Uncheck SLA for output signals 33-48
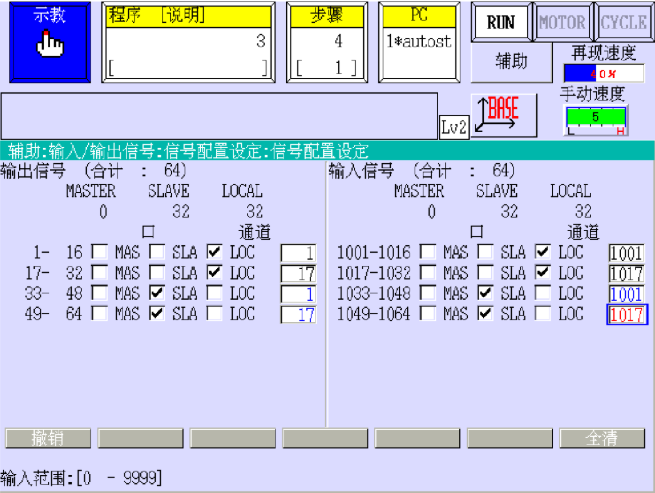The image size is (655, 493). tap(157, 293)
